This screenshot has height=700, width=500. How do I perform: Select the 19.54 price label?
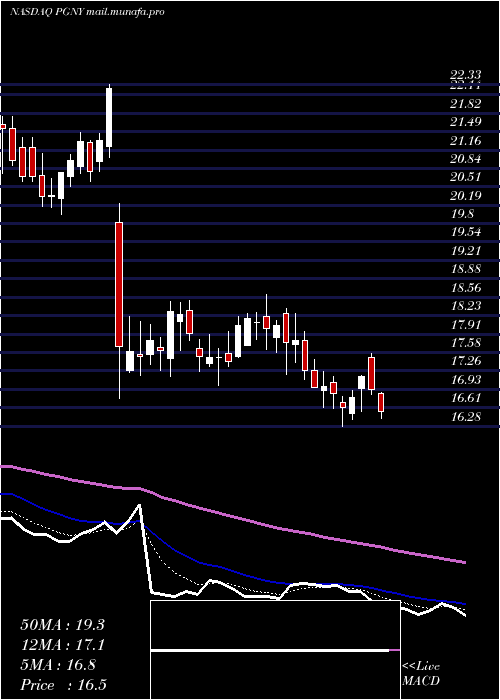(x=466, y=232)
